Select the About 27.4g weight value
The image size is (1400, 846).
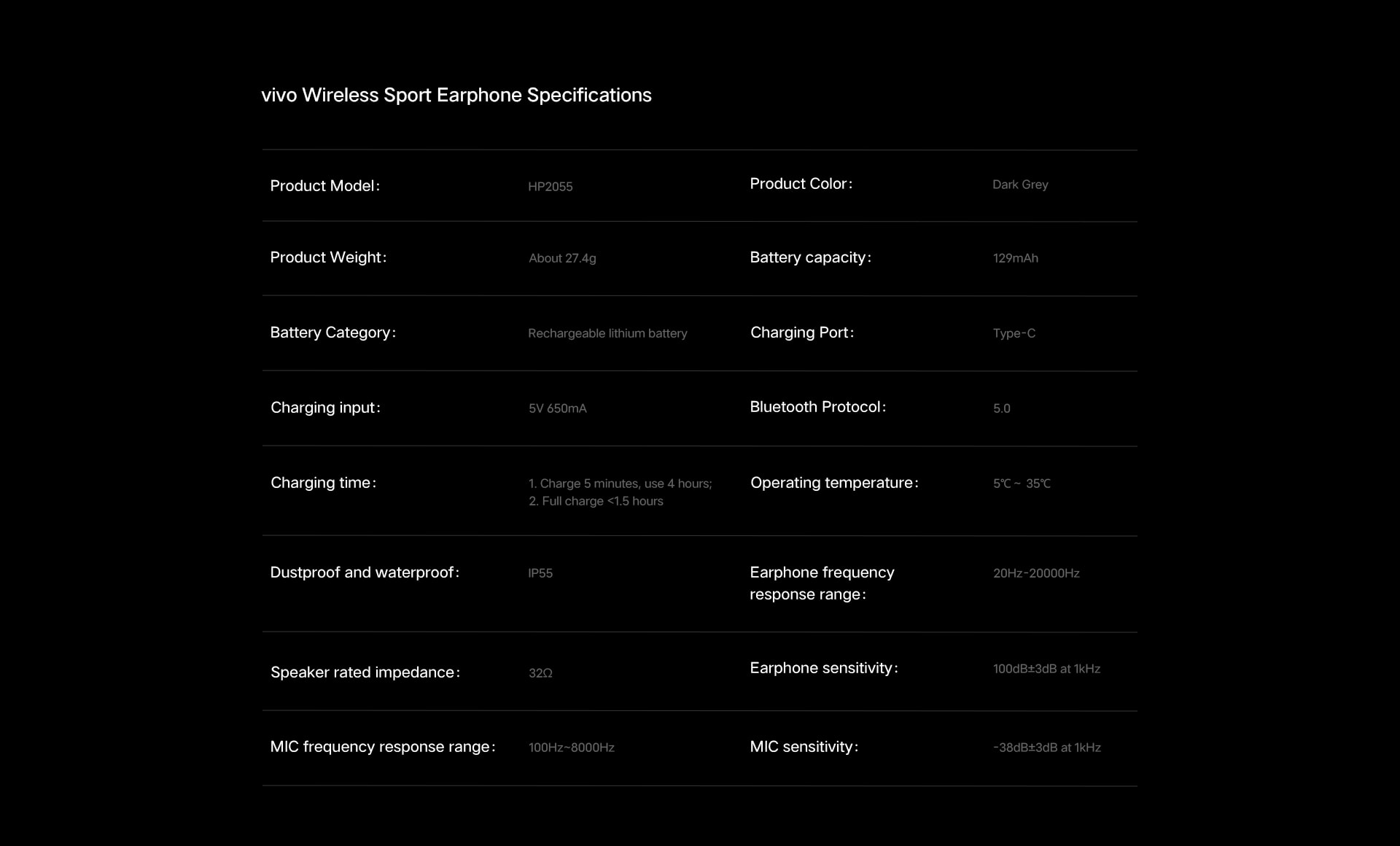click(562, 258)
